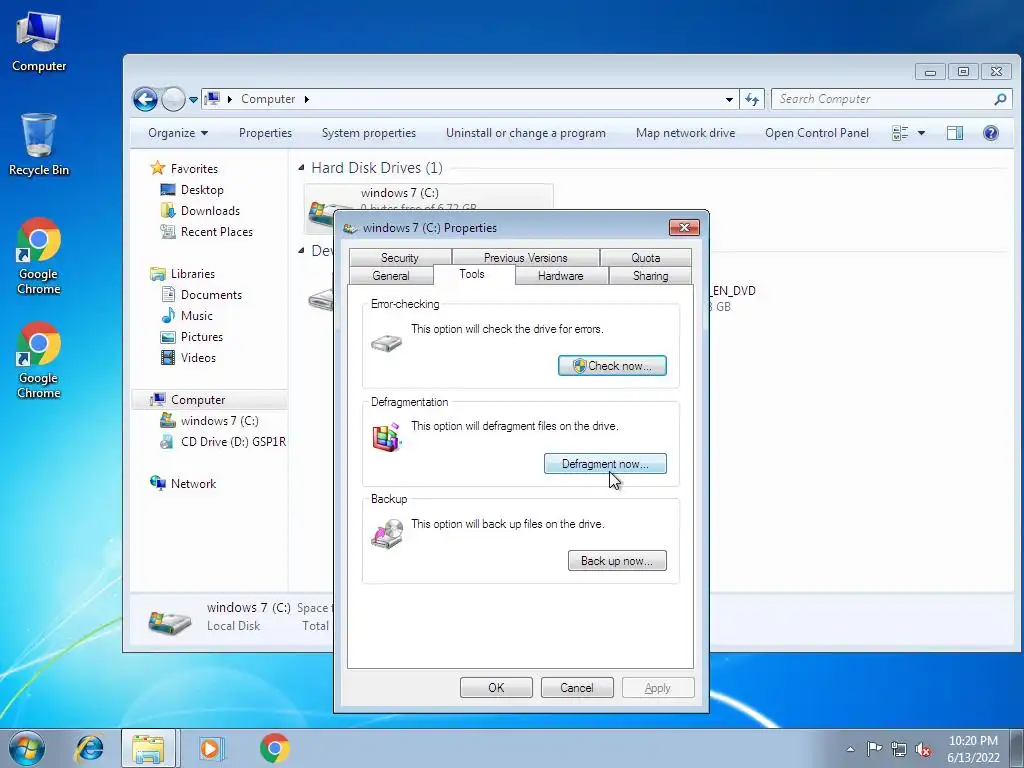Launch Internet Explorer from taskbar

coord(89,748)
